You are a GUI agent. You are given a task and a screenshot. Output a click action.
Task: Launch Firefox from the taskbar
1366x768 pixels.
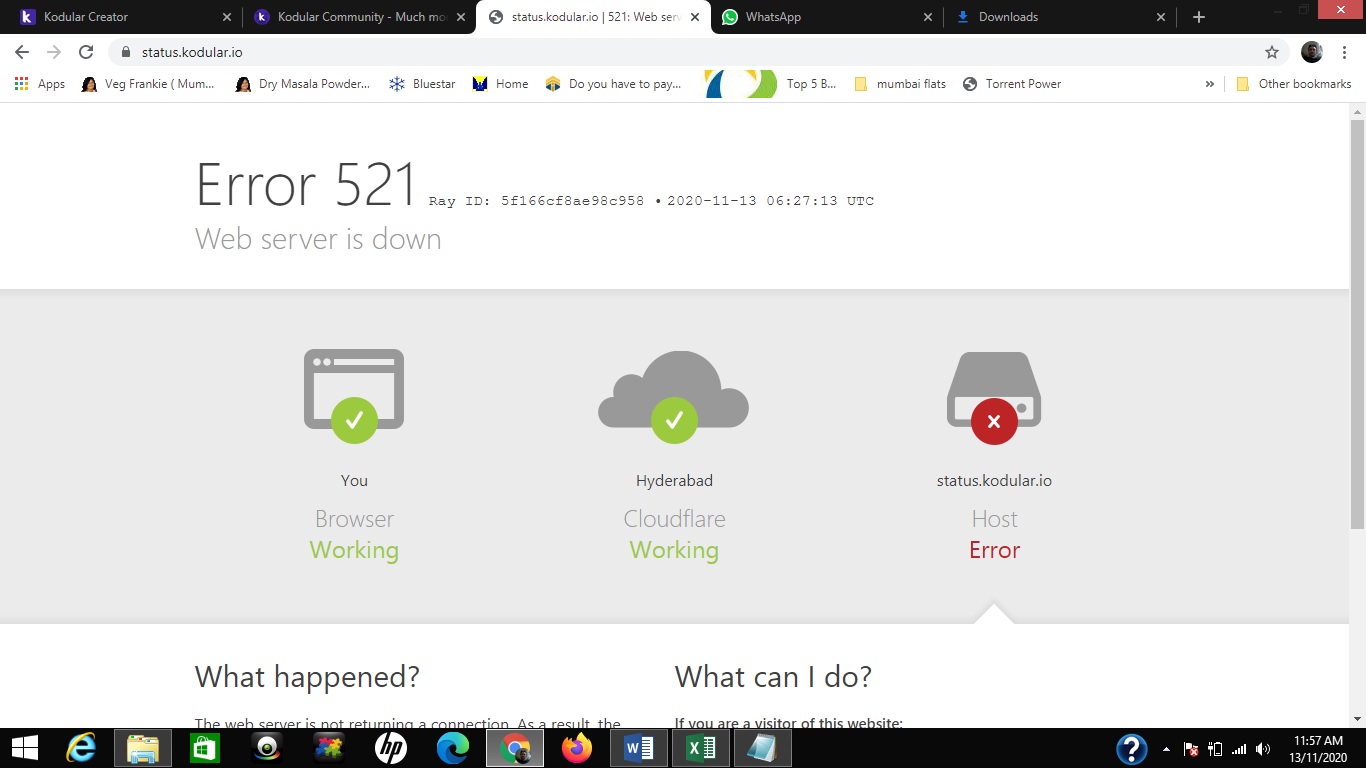click(577, 748)
